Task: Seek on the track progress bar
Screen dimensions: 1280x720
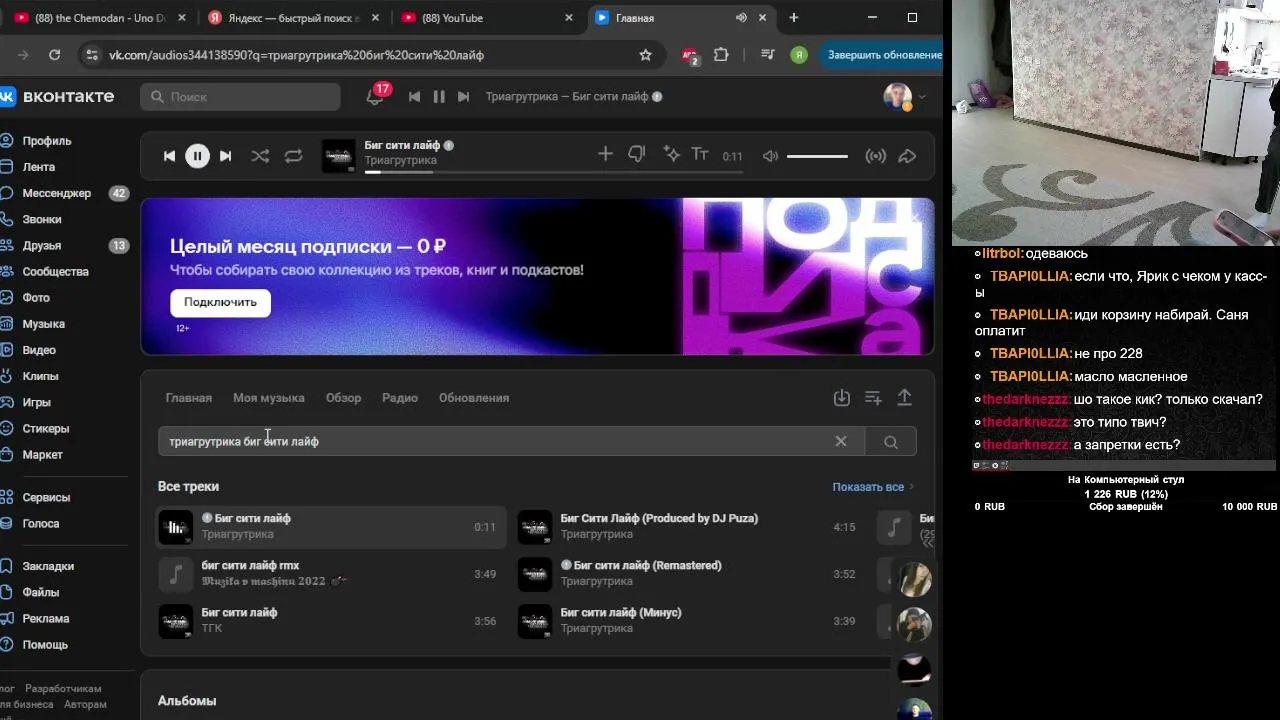Action: click(554, 172)
